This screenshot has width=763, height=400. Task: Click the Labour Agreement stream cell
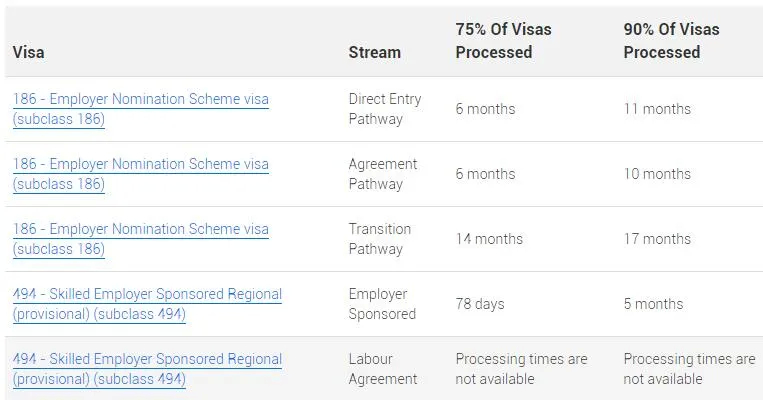click(x=383, y=369)
